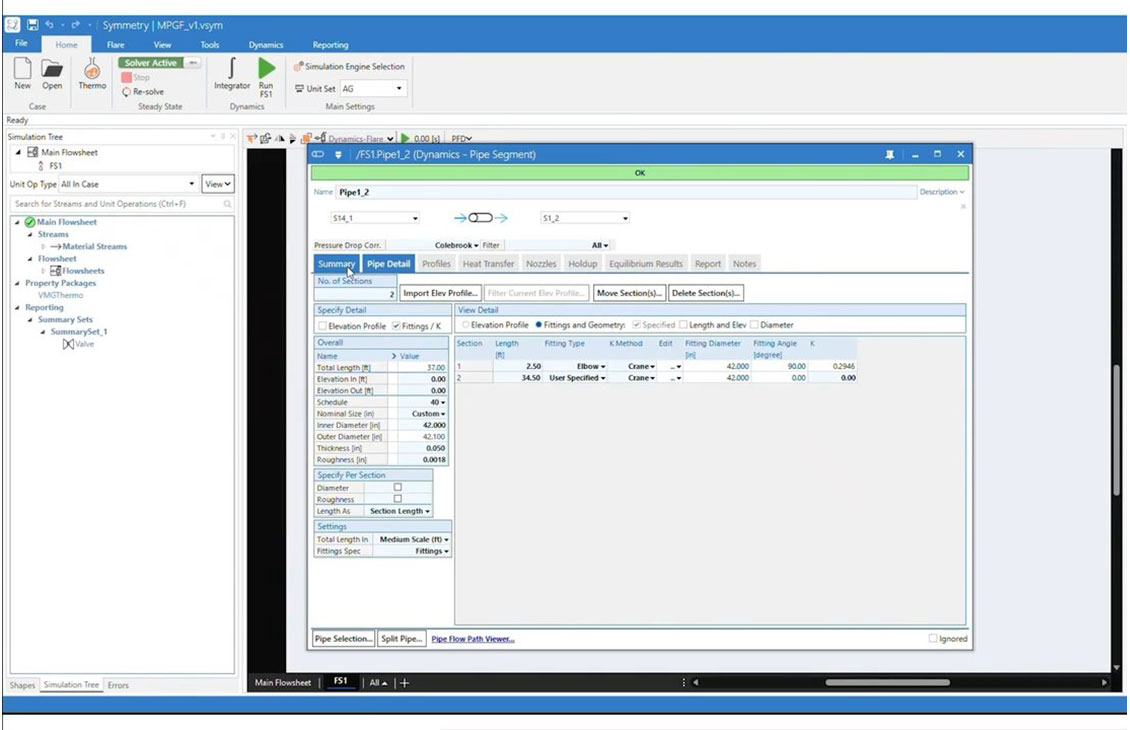This screenshot has width=1130, height=730.
Task: Click Delete Section(s) button
Action: [706, 293]
